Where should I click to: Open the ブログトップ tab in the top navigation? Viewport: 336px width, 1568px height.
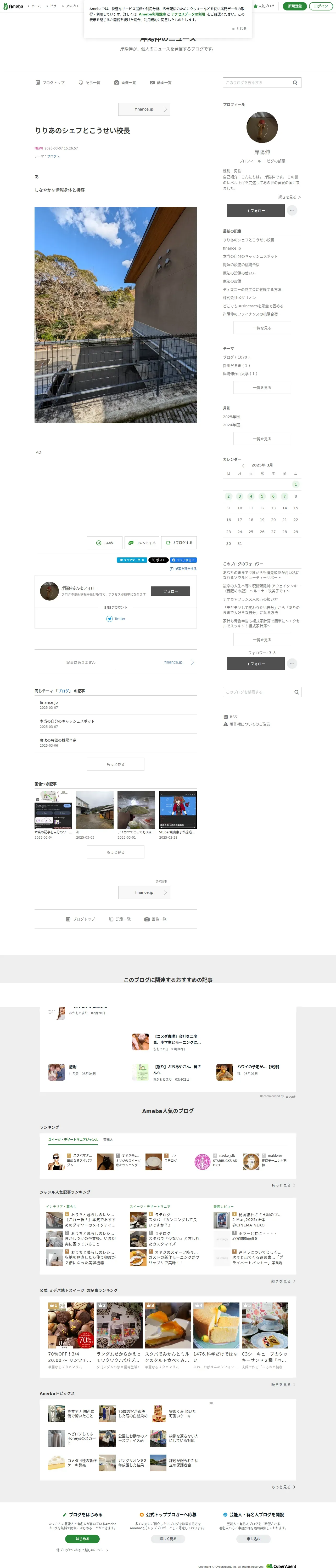(50, 83)
